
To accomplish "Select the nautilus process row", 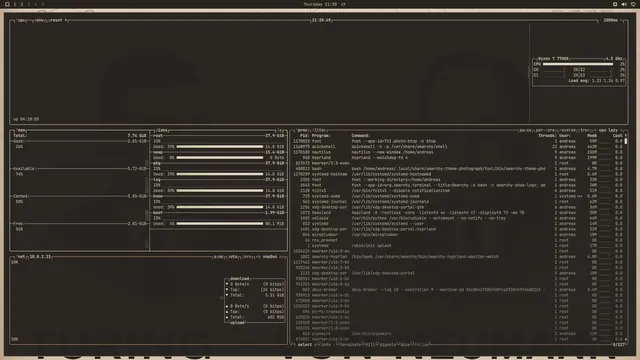I will pyautogui.click(x=458, y=152).
